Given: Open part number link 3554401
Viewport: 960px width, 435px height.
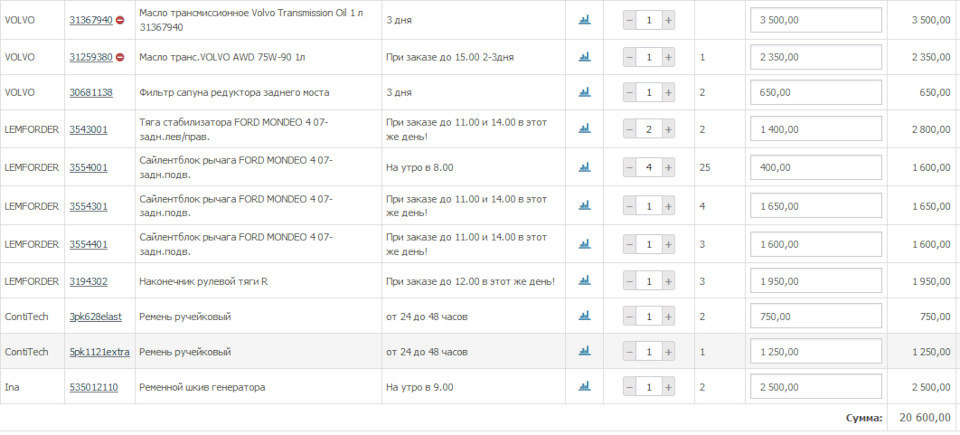Looking at the screenshot, I should 89,244.
